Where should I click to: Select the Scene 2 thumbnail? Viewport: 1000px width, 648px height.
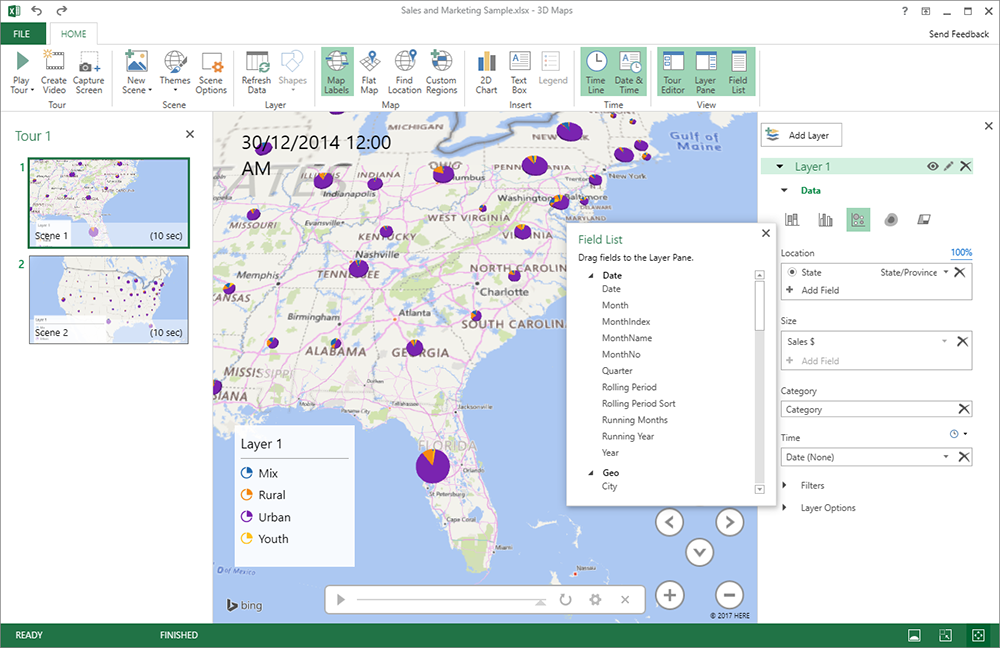[x=108, y=297]
